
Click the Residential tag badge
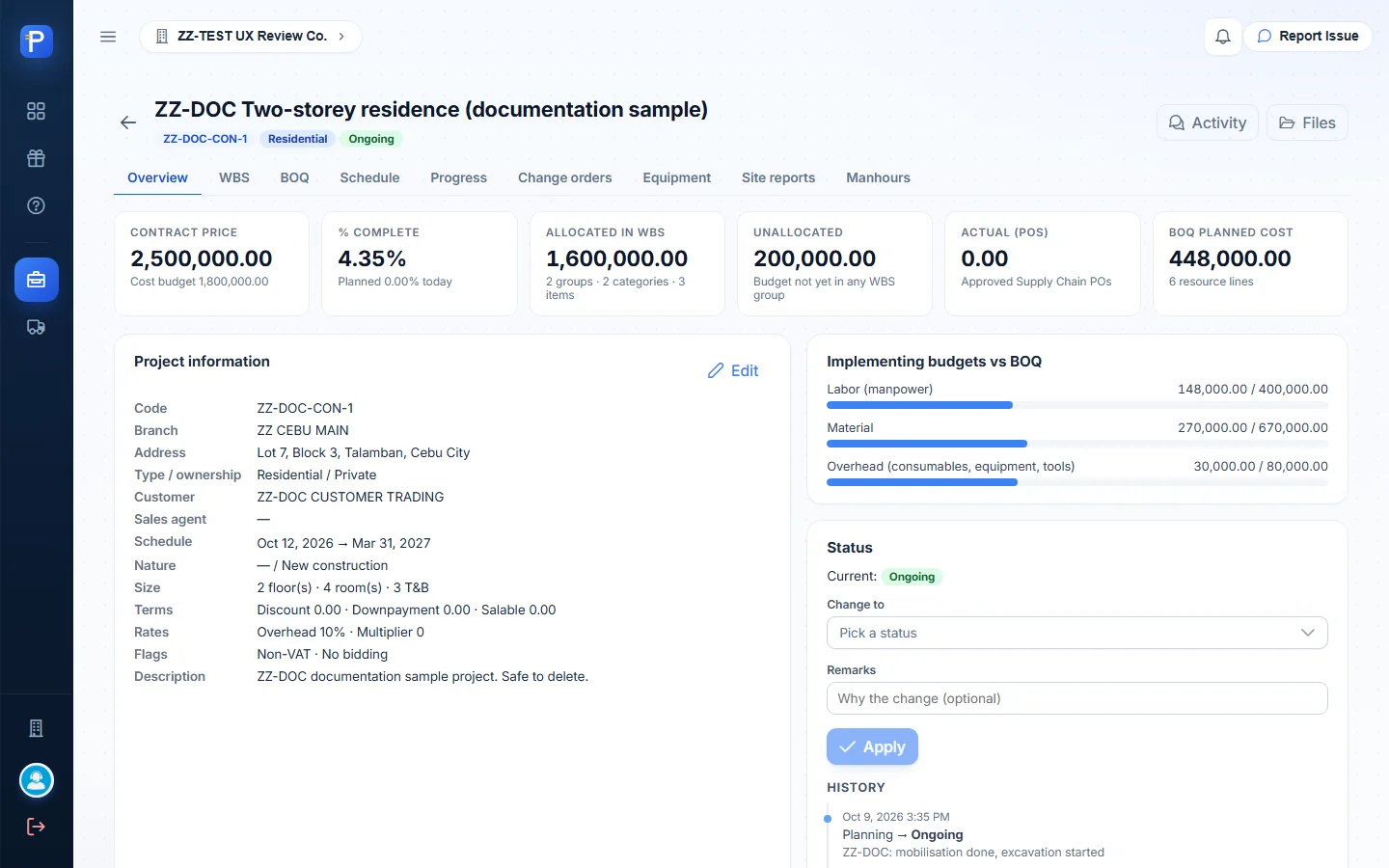(298, 139)
